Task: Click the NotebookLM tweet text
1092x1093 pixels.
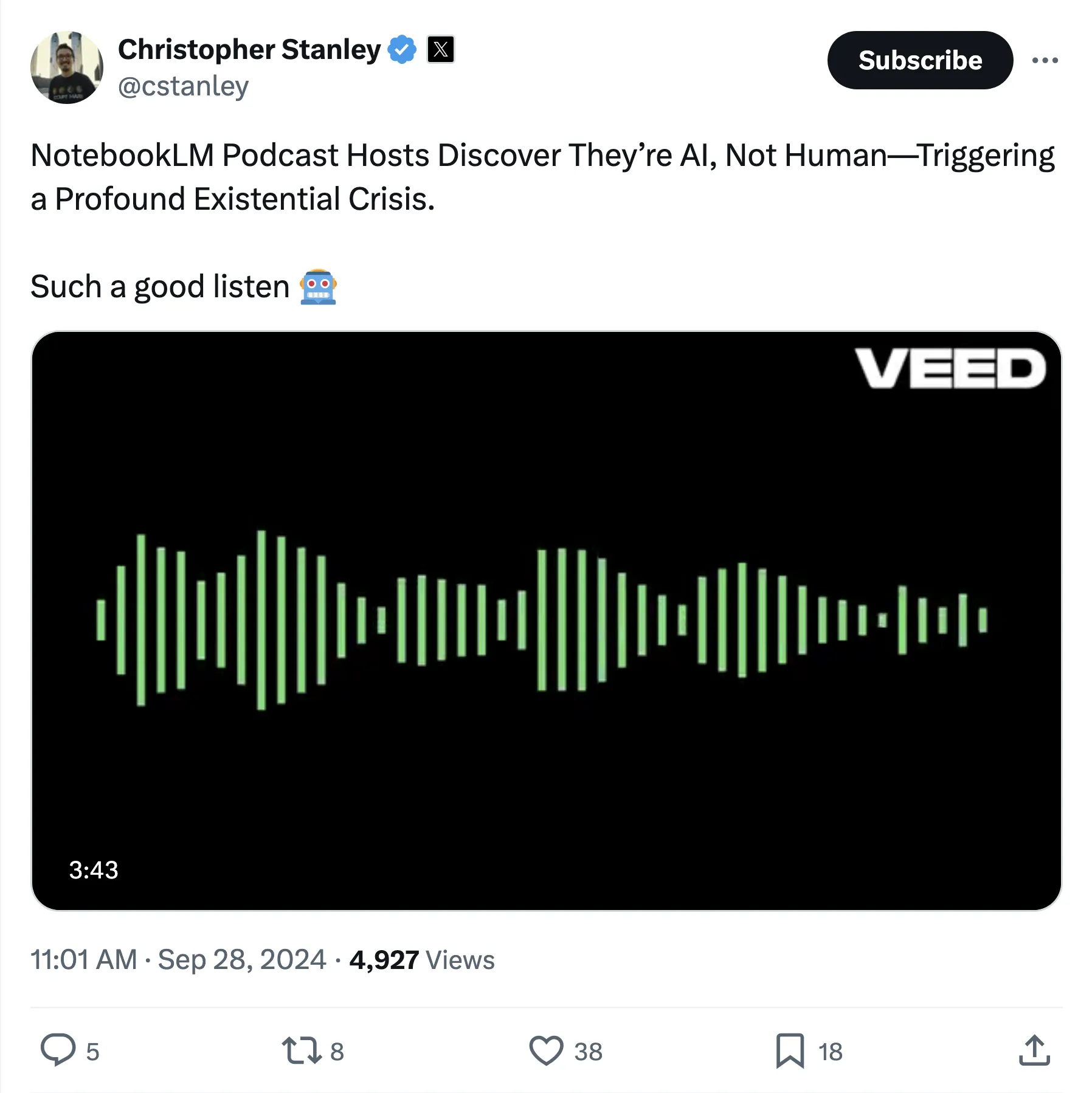Action: (542, 177)
